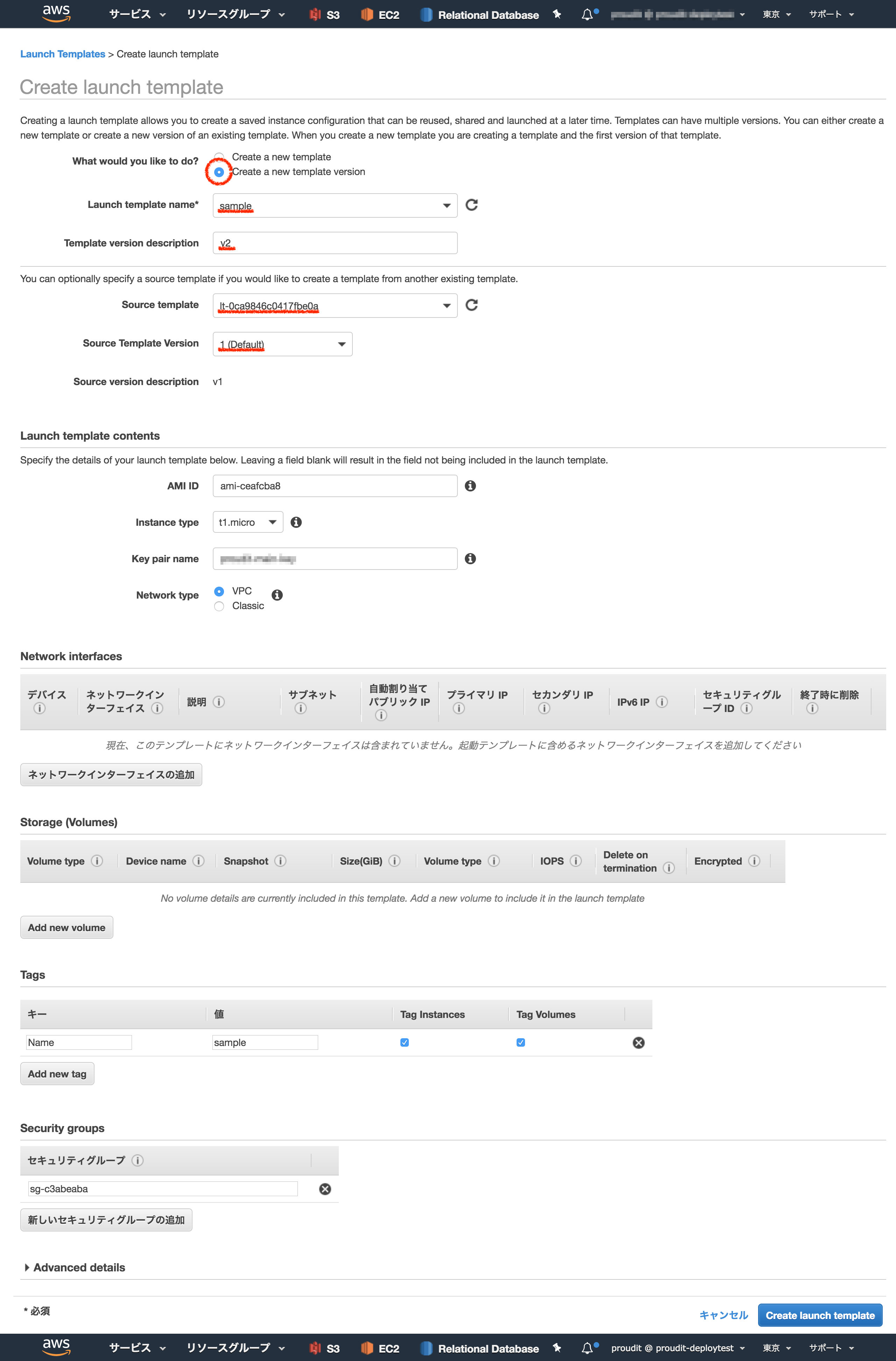
Task: Switch Network type to Classic
Action: (218, 606)
